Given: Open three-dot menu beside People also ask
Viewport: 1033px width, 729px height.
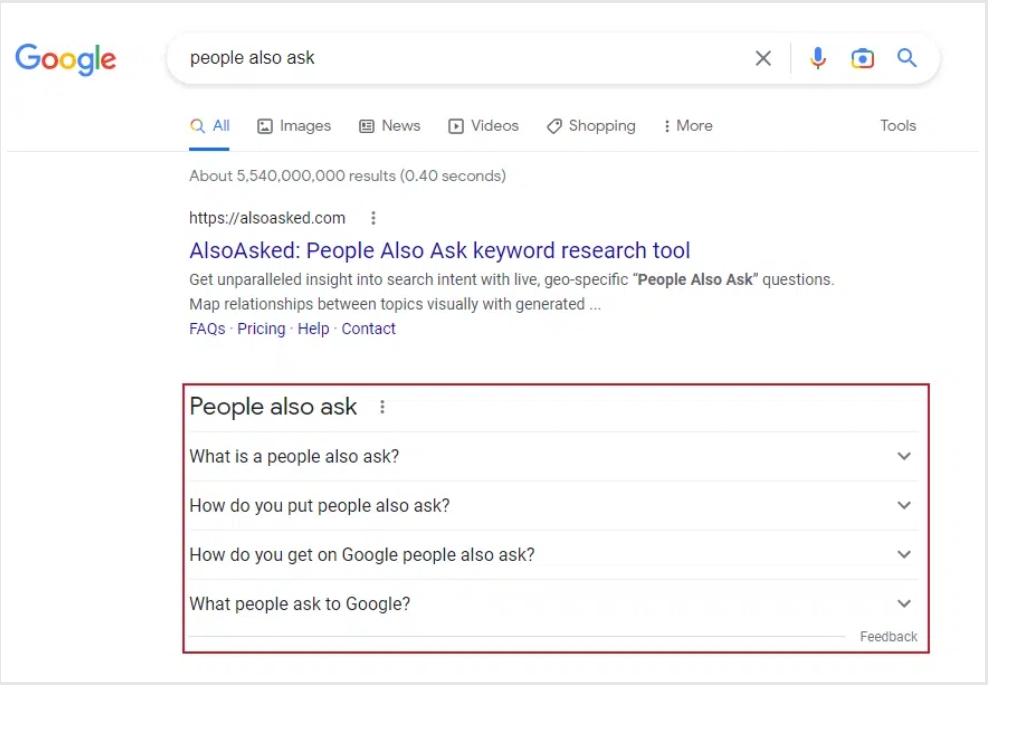Looking at the screenshot, I should (x=382, y=407).
